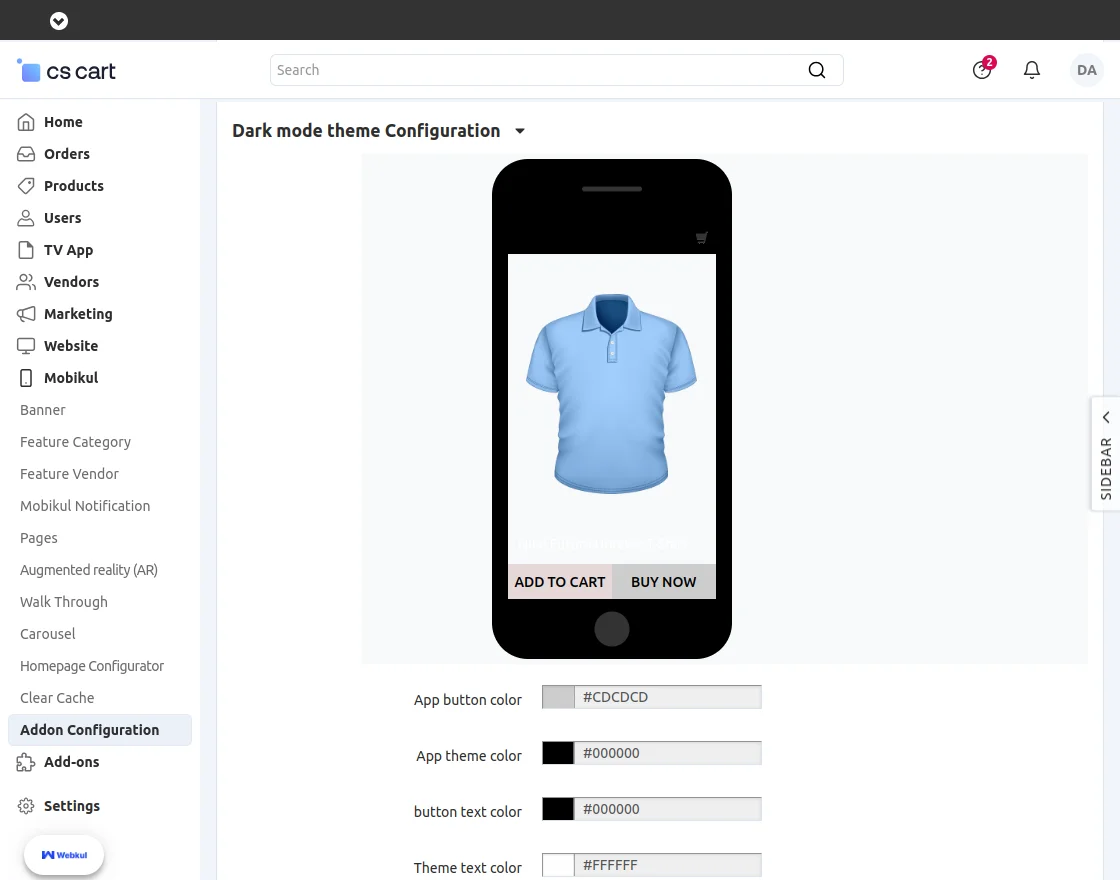Expand the collapsed SIDEBAR panel
1120x880 pixels.
[1106, 454]
